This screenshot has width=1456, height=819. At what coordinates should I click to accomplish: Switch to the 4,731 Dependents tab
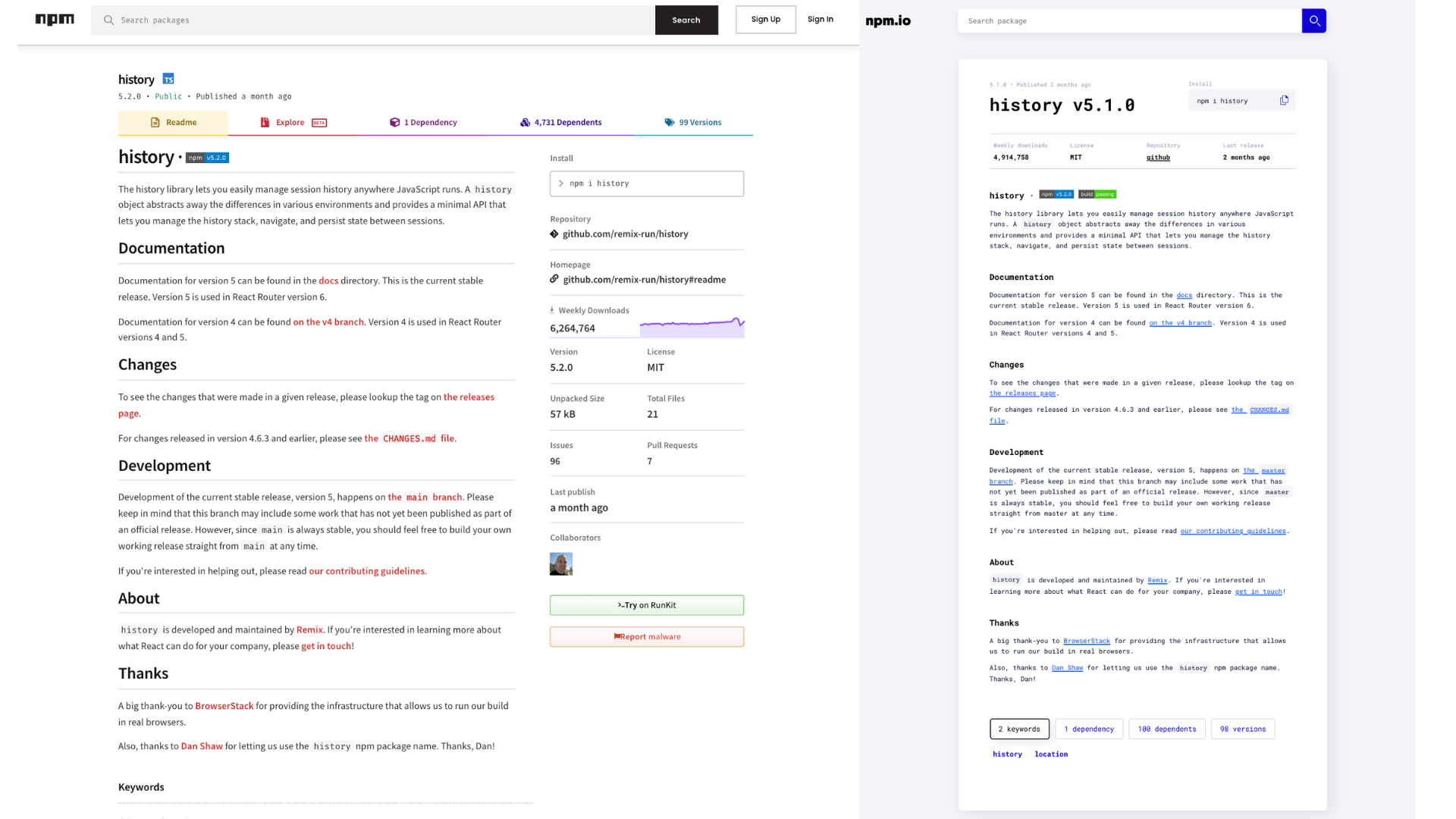pyautogui.click(x=560, y=122)
